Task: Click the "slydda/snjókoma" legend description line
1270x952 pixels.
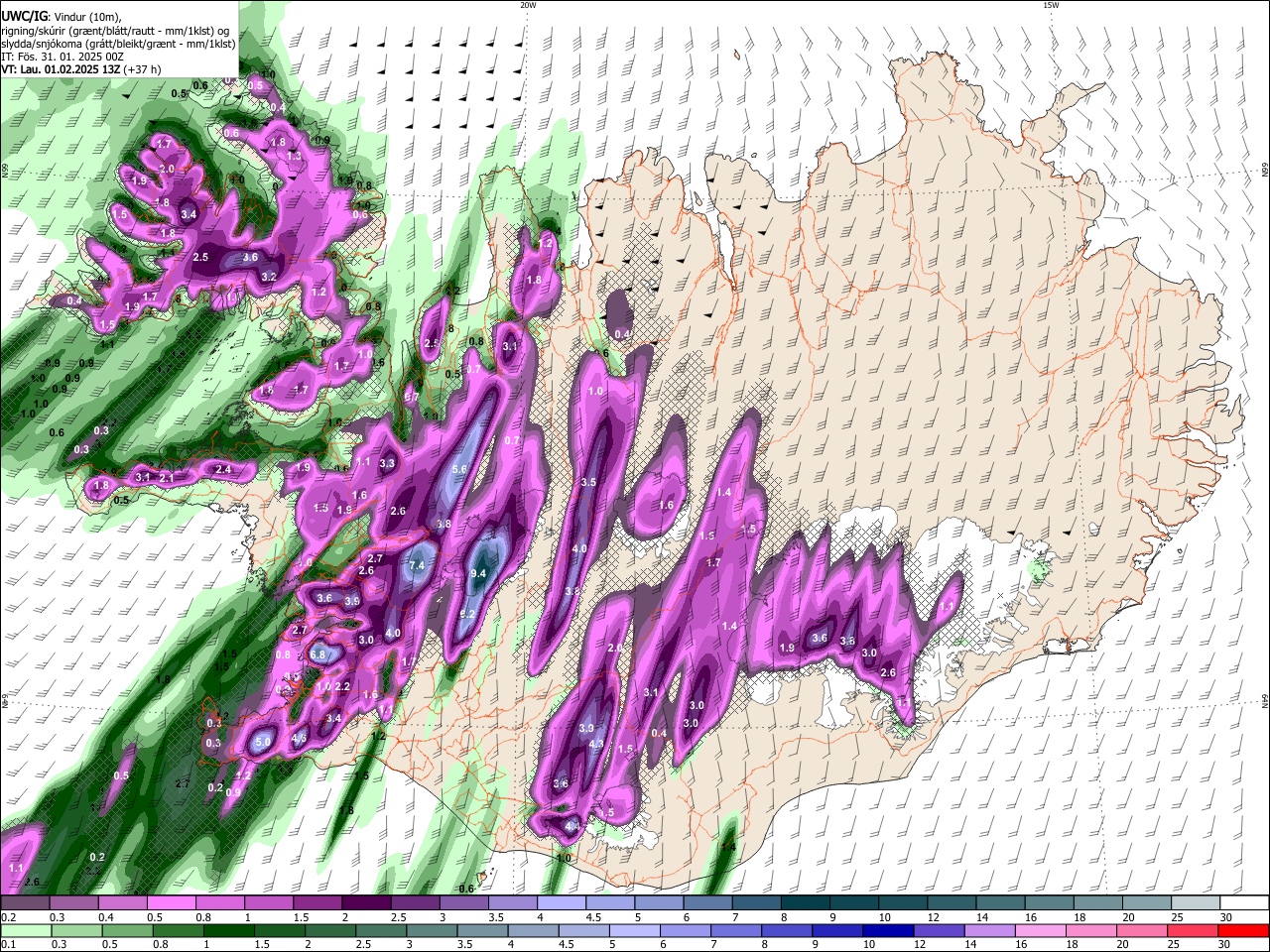Action: tap(118, 44)
